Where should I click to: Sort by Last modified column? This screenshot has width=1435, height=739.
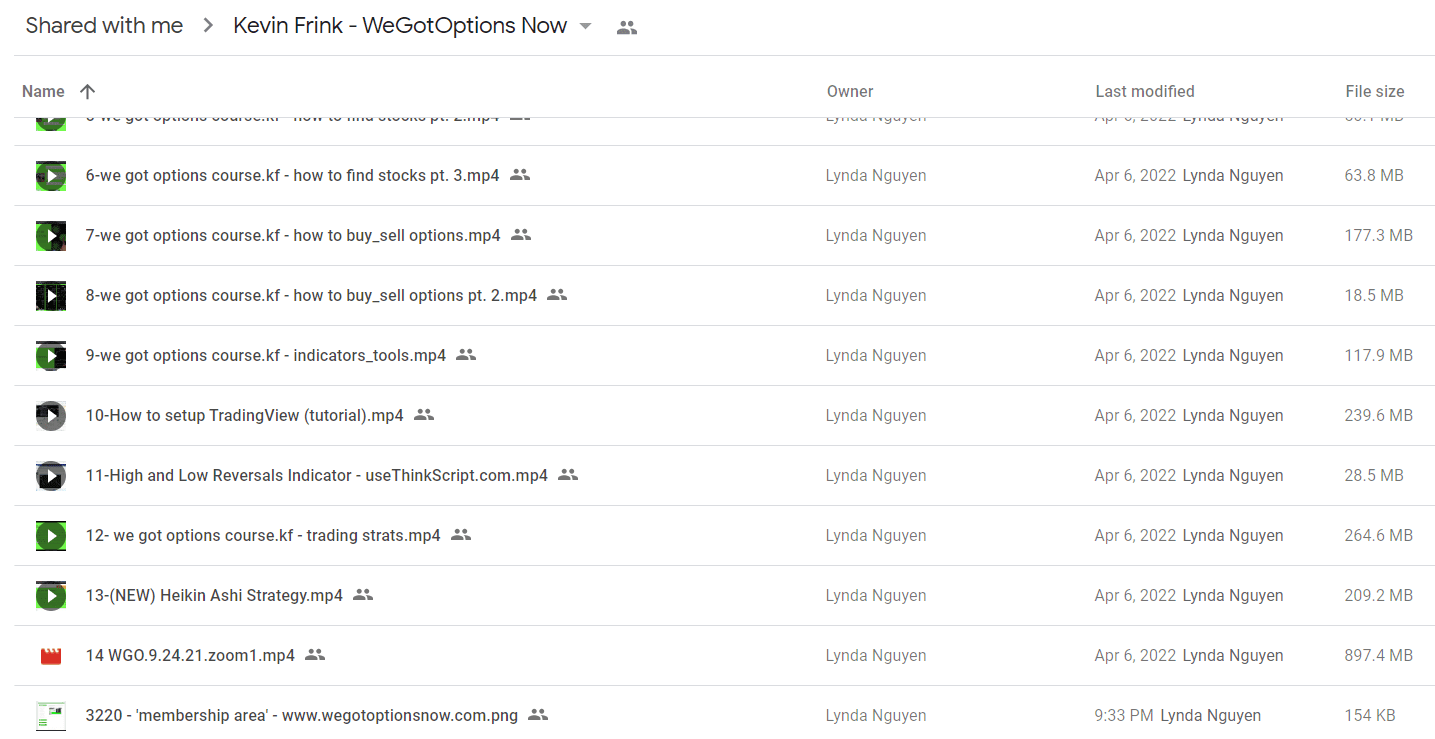point(1145,91)
